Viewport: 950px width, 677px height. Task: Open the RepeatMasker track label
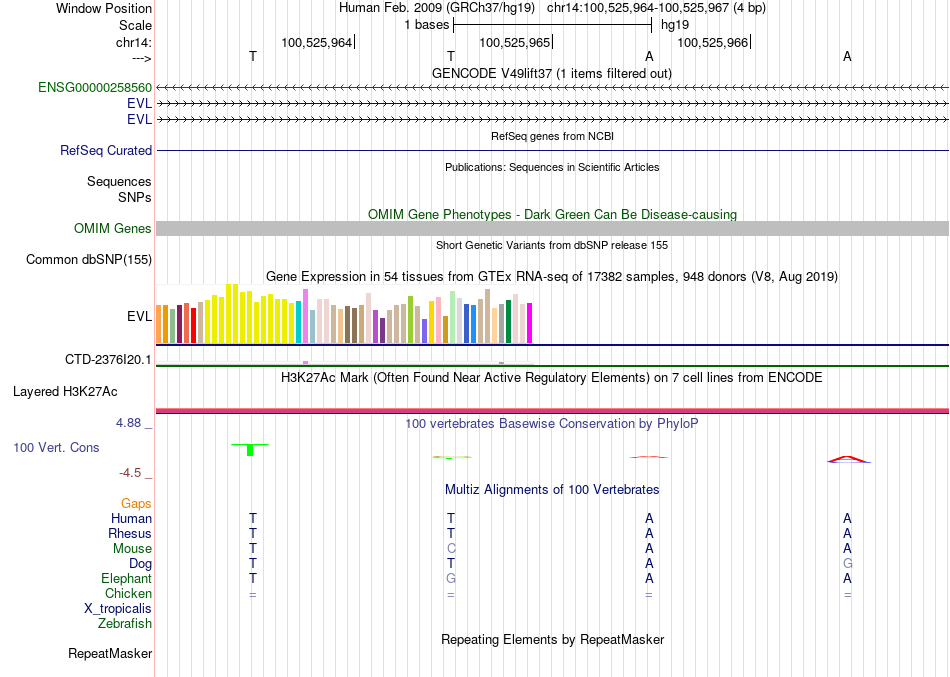tap(110, 653)
